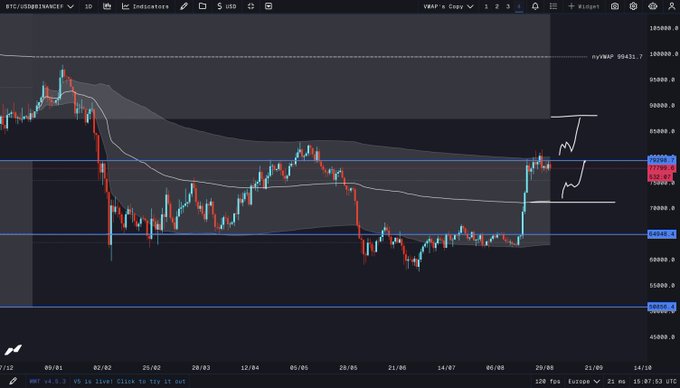Open the folder icon for saved layouts
This screenshot has height=388, width=680.
tap(202, 6)
